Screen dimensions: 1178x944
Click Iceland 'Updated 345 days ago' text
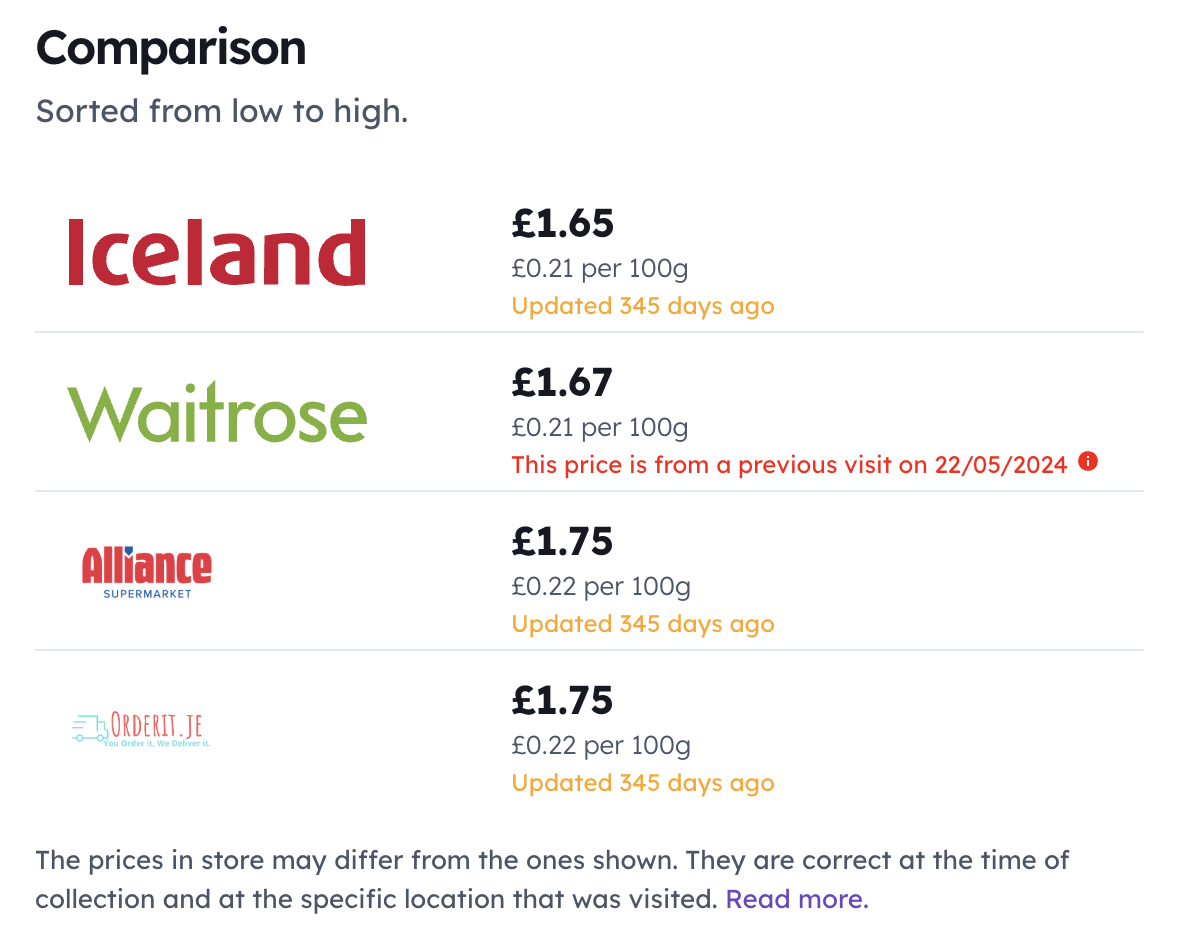coord(643,306)
